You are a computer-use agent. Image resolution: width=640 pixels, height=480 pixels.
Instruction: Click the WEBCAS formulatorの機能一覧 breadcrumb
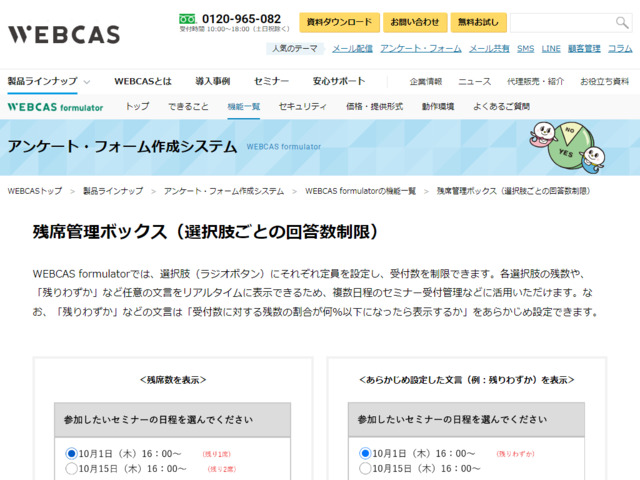point(360,191)
